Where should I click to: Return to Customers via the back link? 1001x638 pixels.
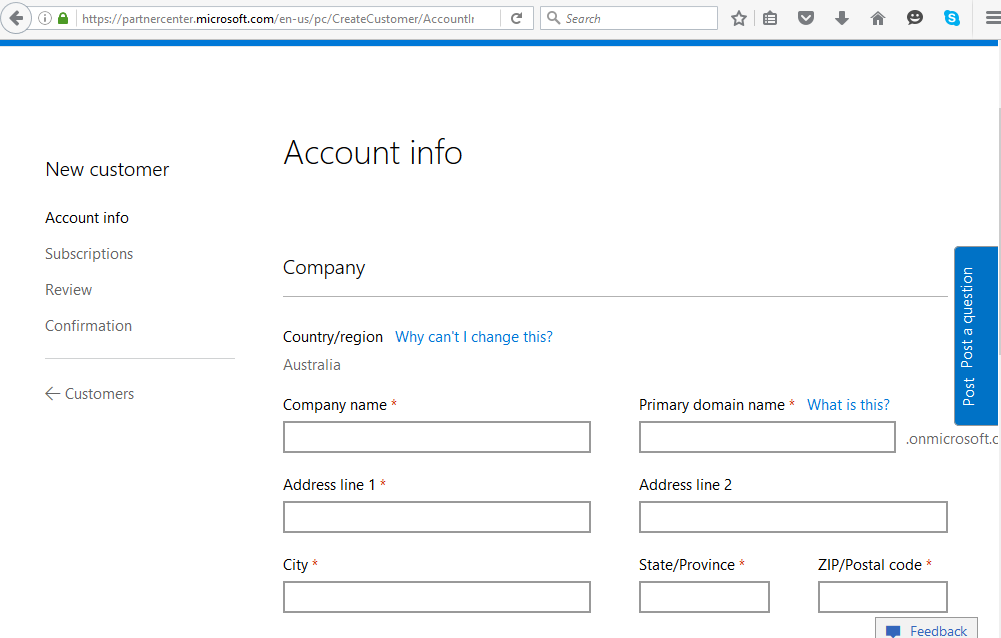point(89,393)
